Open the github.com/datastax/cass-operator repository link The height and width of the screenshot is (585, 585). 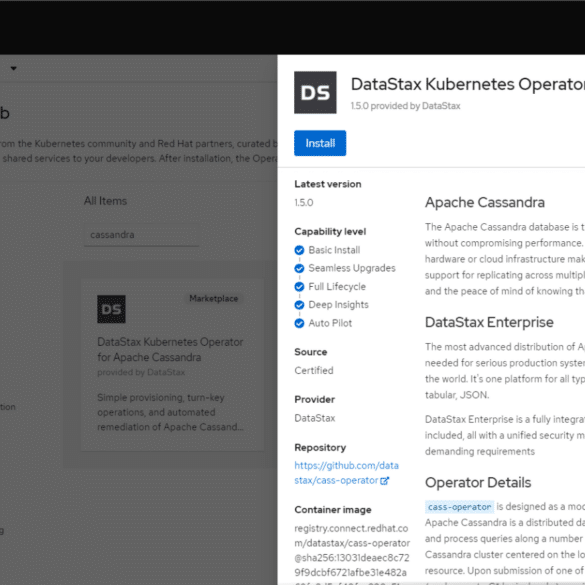tap(346, 473)
